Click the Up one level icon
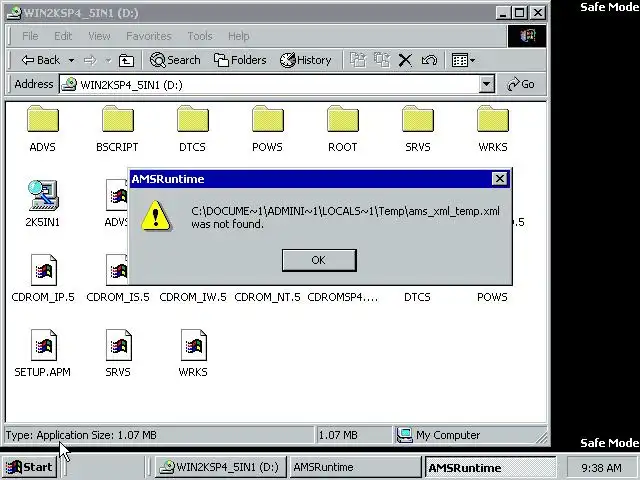The height and width of the screenshot is (480, 640). (126, 60)
